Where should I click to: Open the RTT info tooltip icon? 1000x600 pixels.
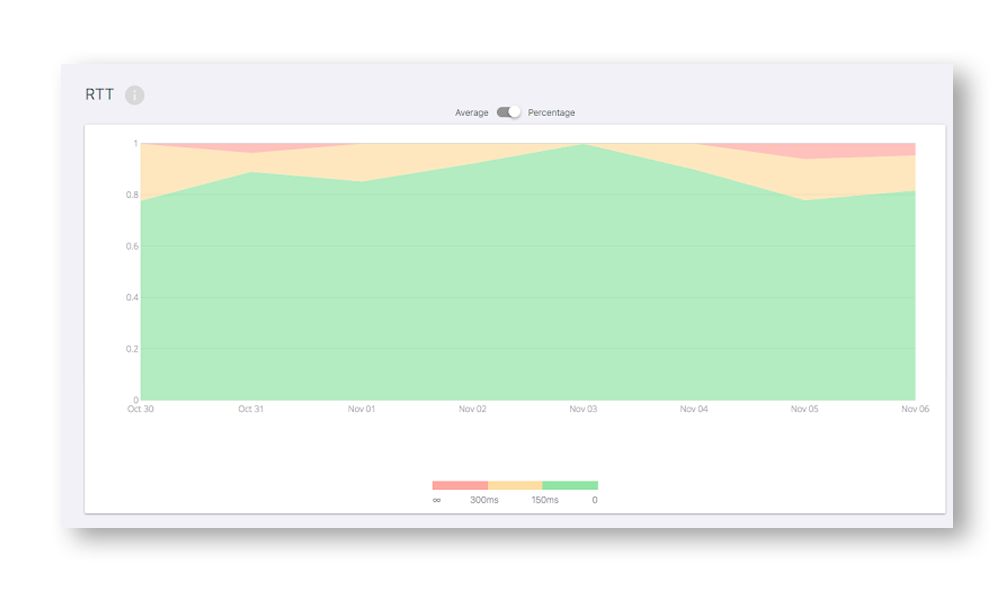pyautogui.click(x=134, y=95)
